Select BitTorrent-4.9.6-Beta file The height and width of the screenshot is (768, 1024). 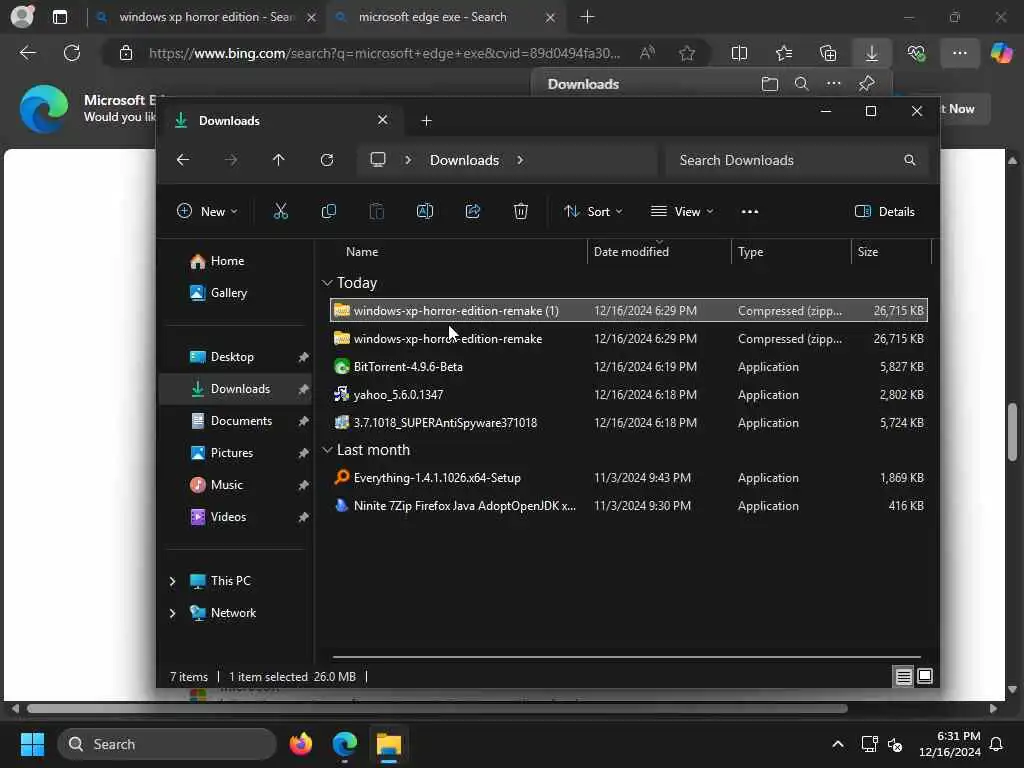click(628, 367)
